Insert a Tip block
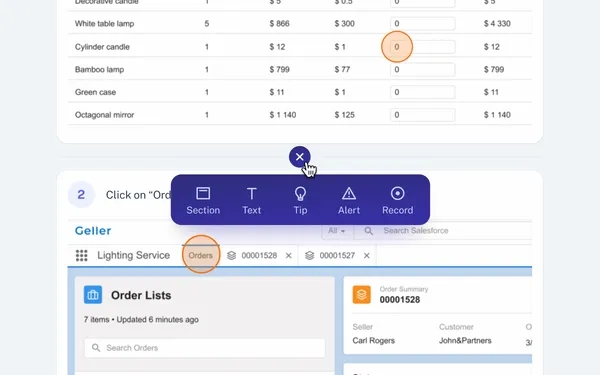Screen dimensions: 600x375 300,201
